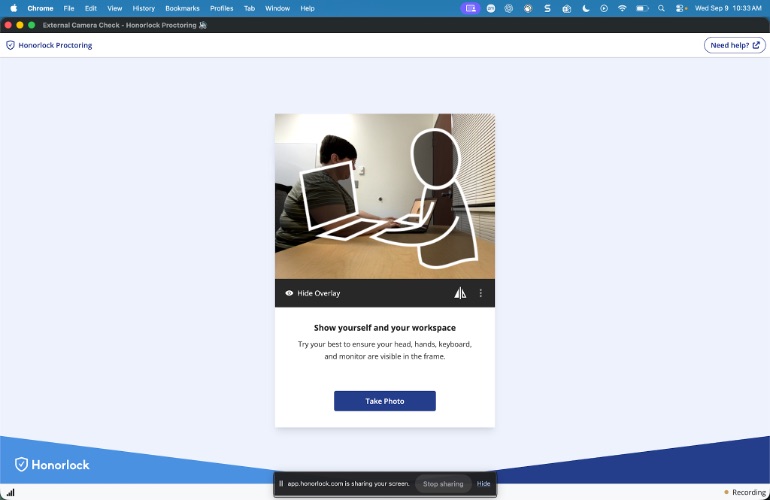Open the History menu
This screenshot has width=770, height=500.
tap(143, 8)
